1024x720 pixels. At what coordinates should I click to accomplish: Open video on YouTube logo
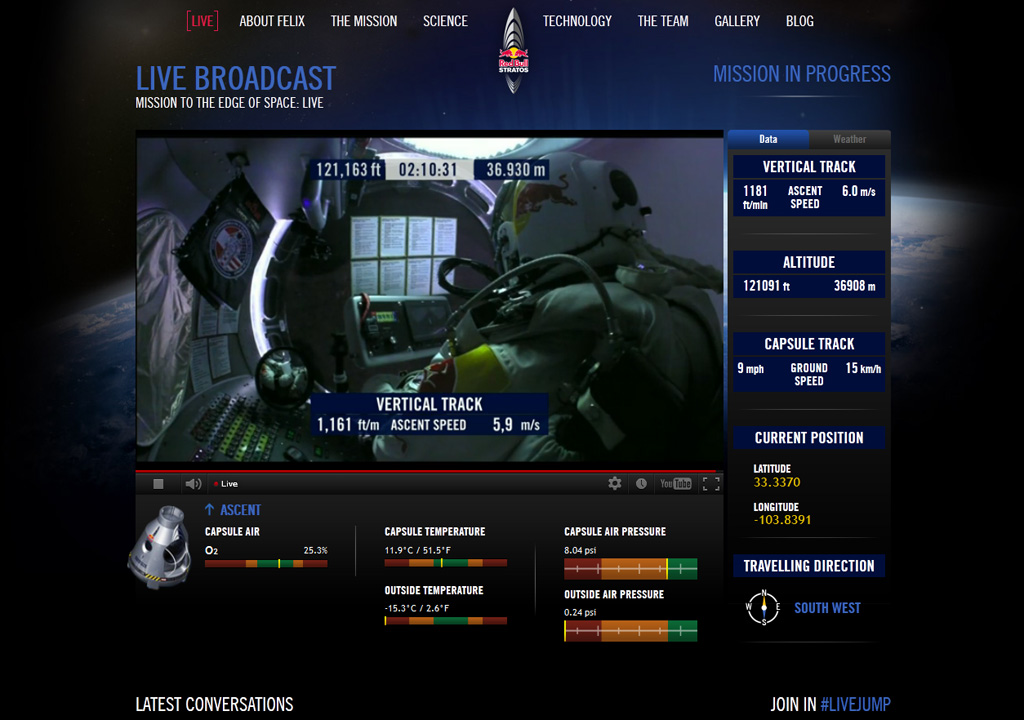(x=675, y=483)
